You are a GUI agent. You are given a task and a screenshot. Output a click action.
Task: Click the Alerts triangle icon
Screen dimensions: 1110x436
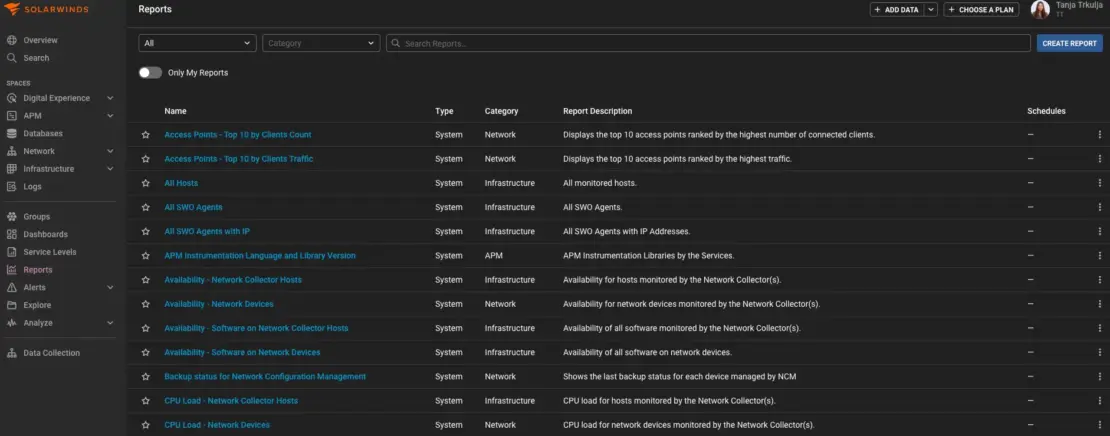click(x=11, y=287)
